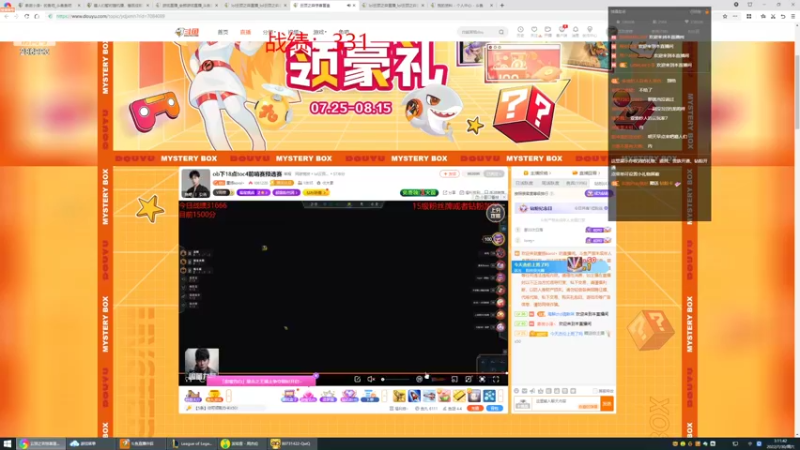The height and width of the screenshot is (450, 800).
Task: Click the gold bar gift icon
Action: pos(459,395)
